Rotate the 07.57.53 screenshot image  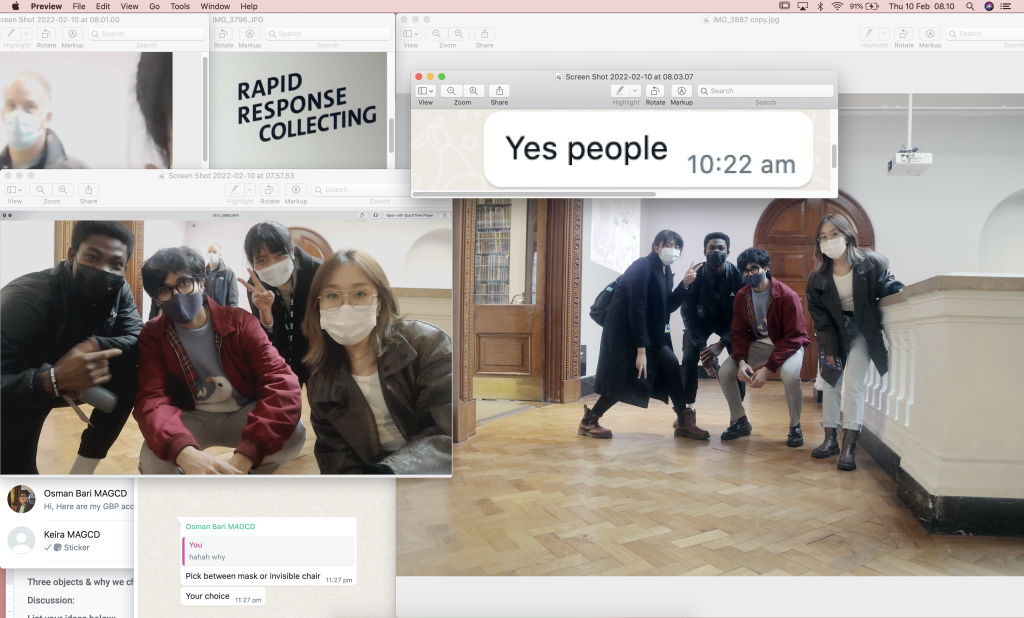pos(269,189)
